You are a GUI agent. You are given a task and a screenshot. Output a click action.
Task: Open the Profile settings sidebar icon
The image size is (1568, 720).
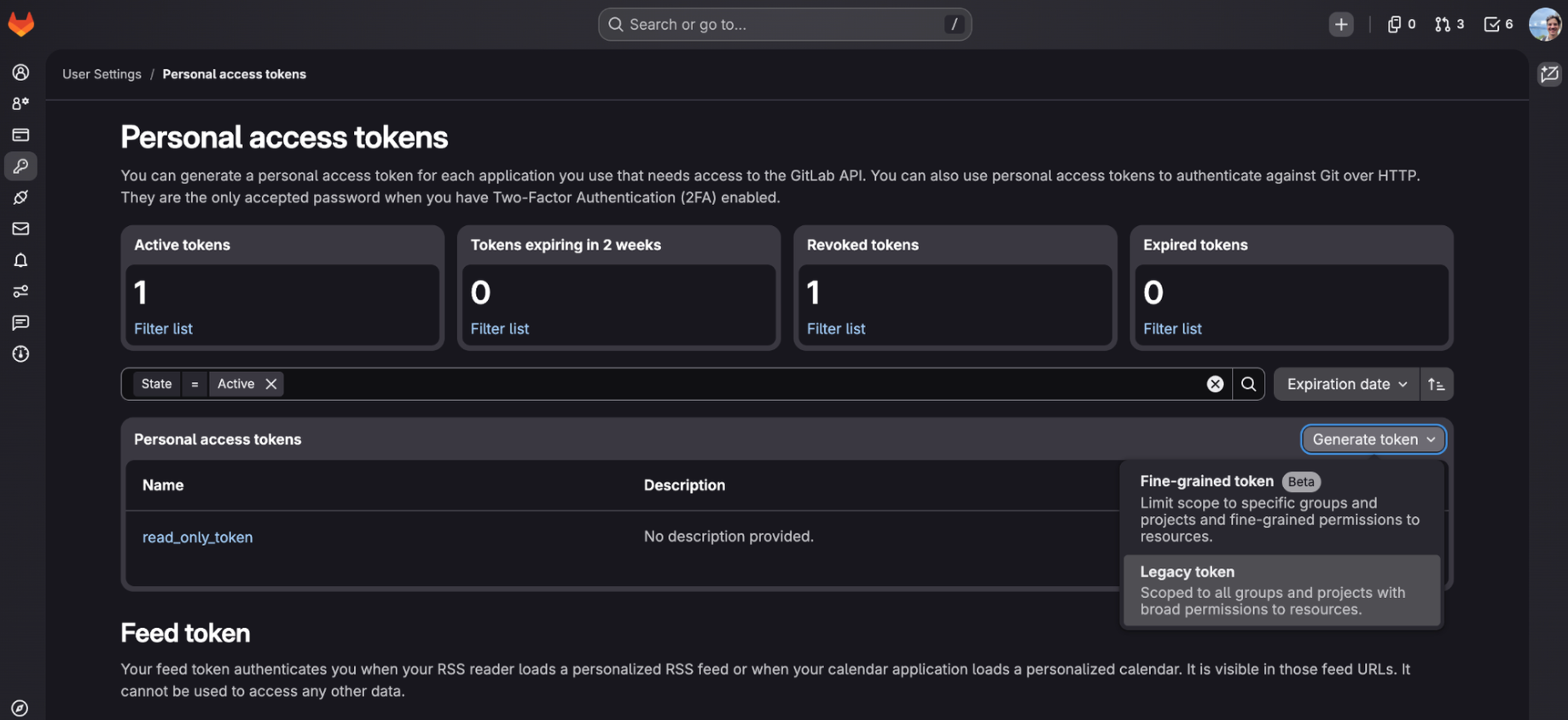point(20,73)
